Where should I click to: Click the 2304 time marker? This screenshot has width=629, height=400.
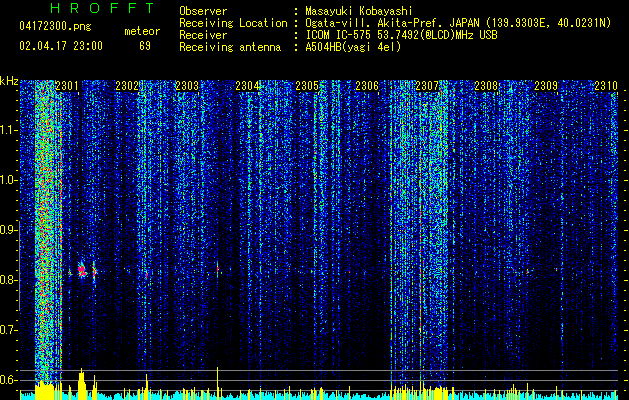[x=247, y=86]
